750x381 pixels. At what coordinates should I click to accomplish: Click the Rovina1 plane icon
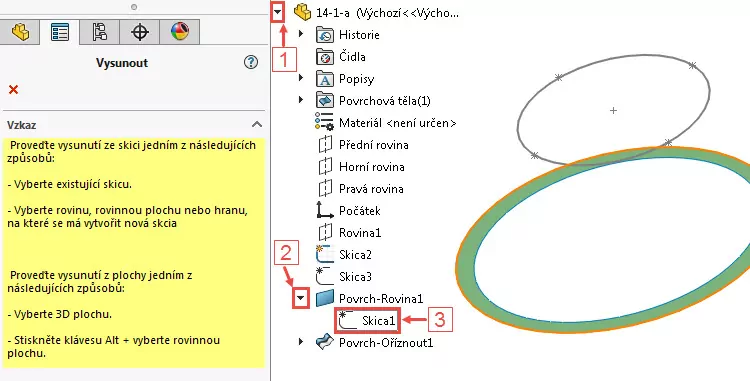(x=325, y=232)
